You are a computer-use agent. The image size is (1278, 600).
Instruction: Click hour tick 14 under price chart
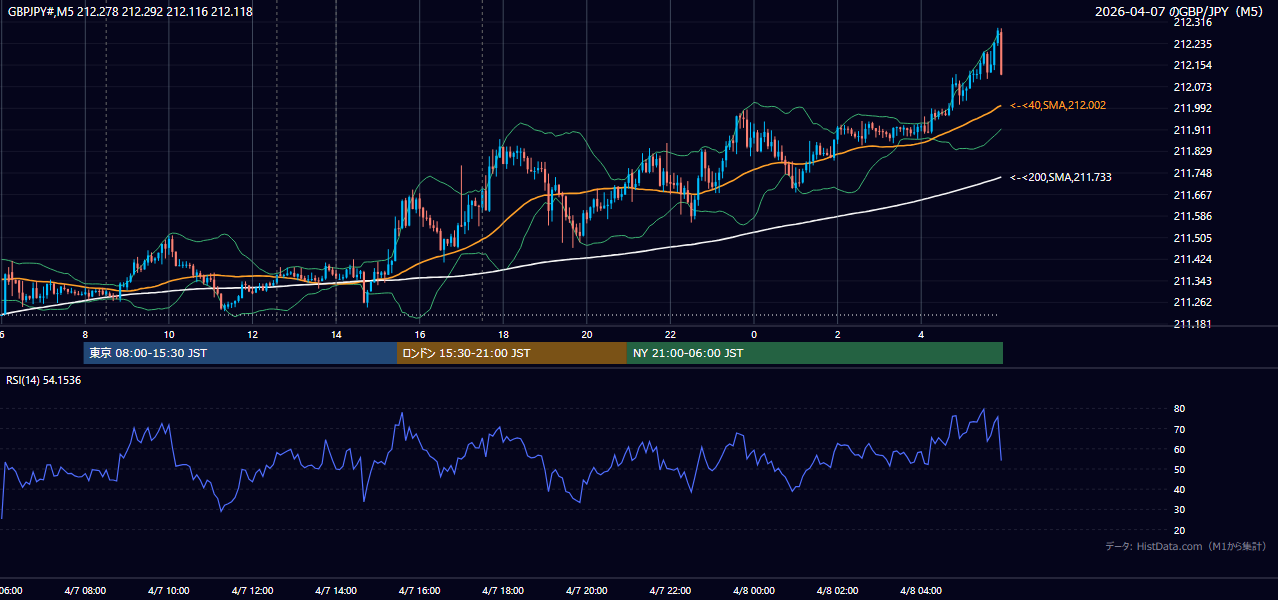[336, 334]
